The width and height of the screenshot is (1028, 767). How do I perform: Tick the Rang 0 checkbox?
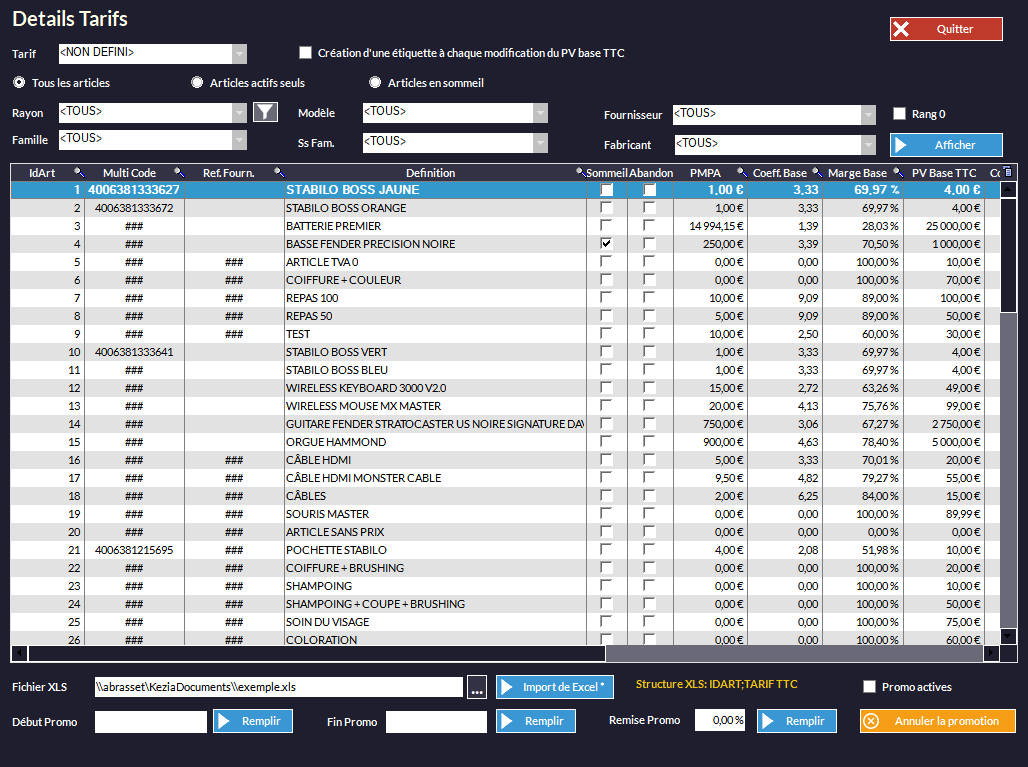click(x=899, y=114)
